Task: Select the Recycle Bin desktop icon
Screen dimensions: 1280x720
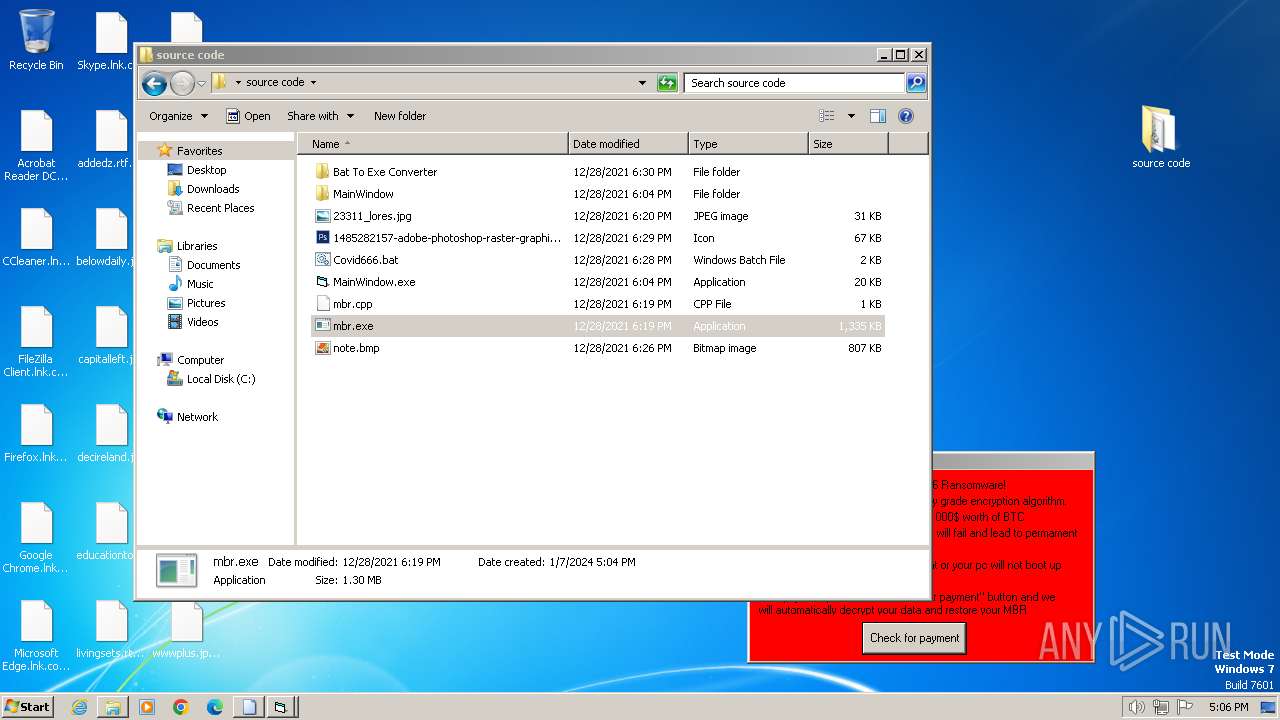Action: pyautogui.click(x=36, y=41)
